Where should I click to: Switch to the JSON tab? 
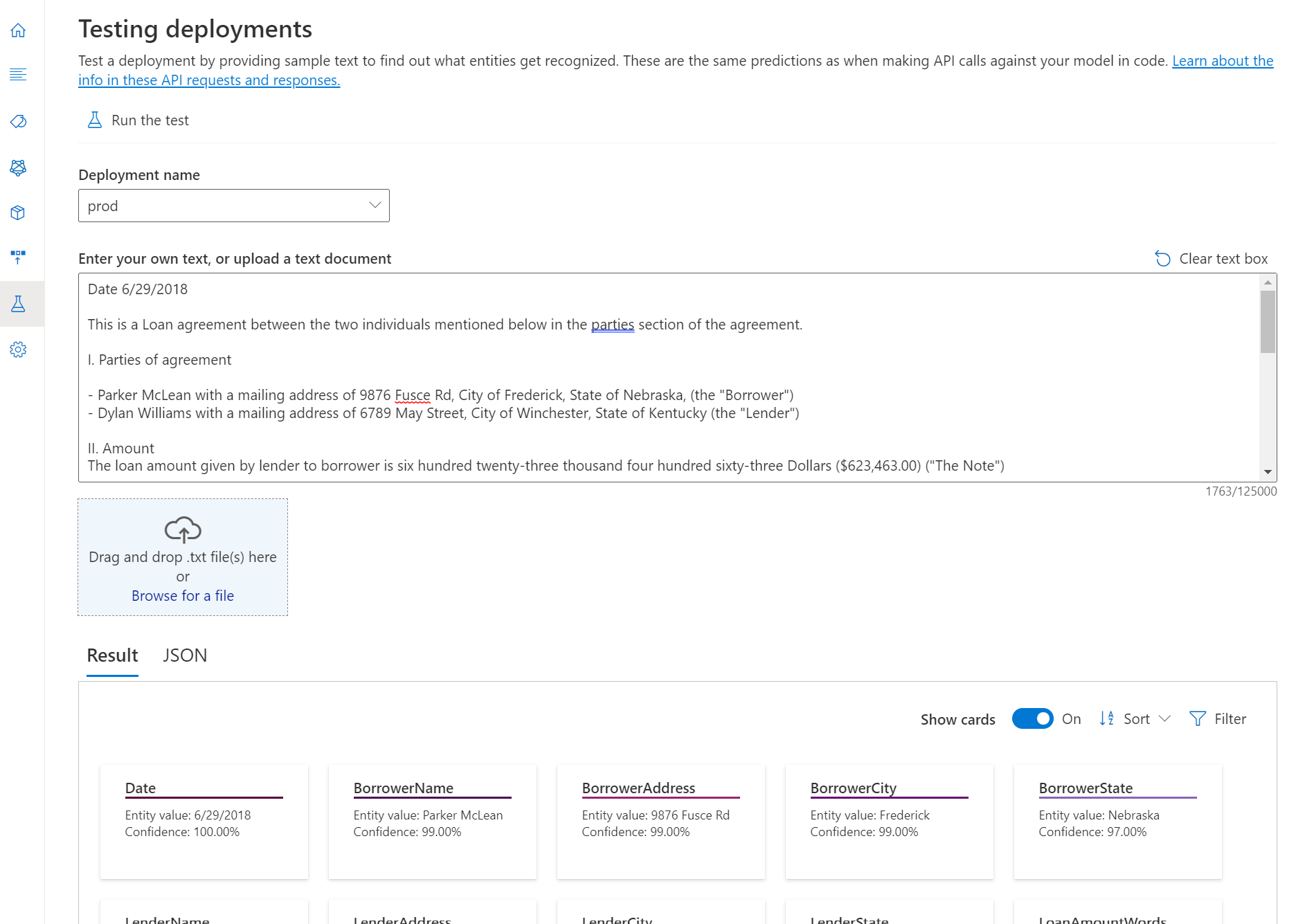185,655
